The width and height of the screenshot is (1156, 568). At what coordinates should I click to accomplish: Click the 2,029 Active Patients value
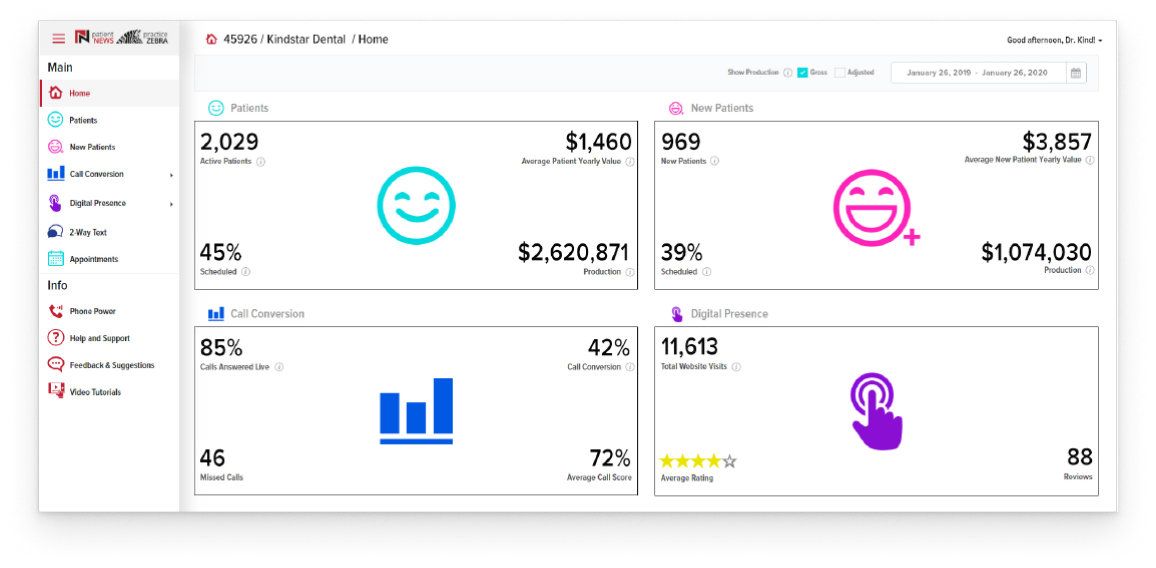229,142
